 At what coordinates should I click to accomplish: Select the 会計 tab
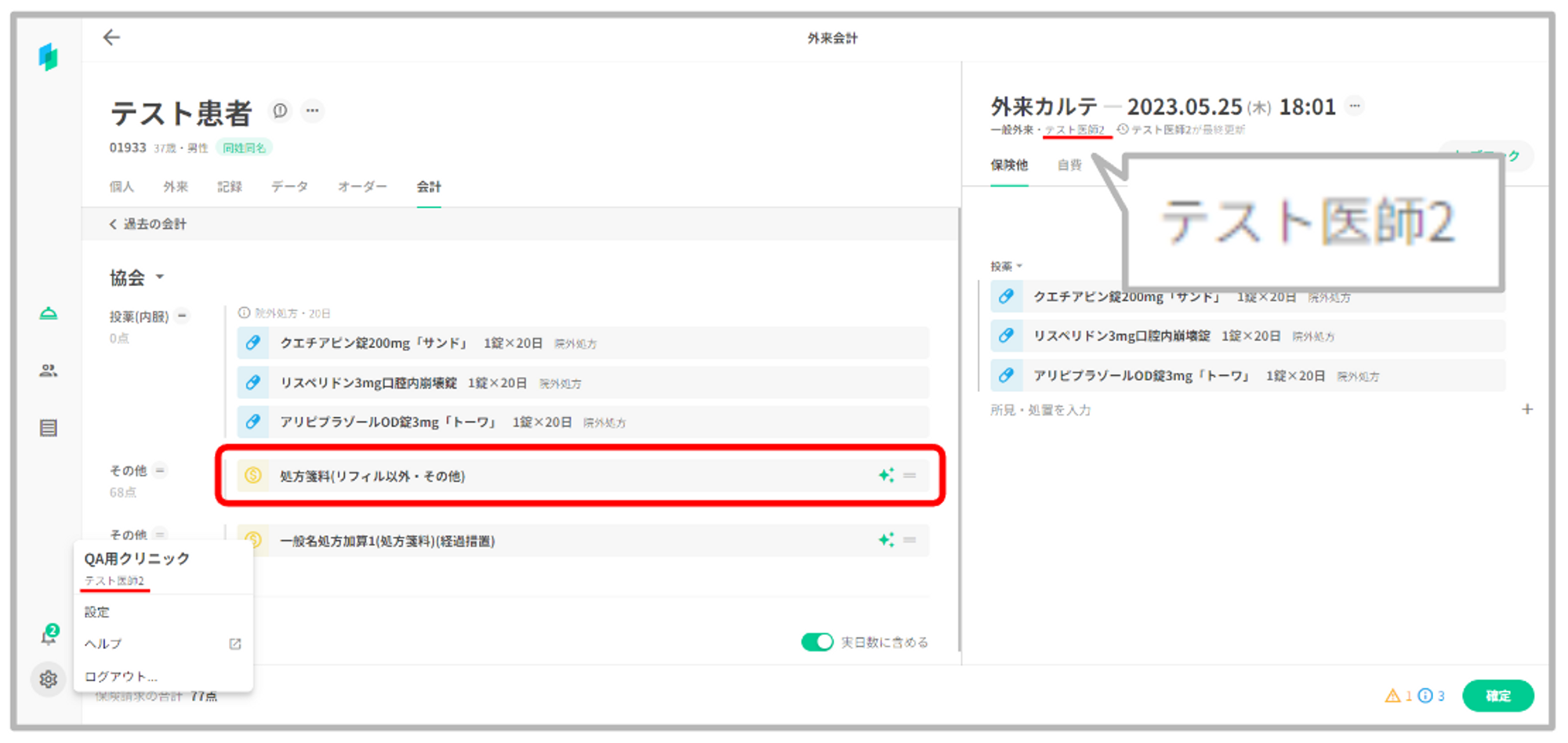[x=429, y=187]
